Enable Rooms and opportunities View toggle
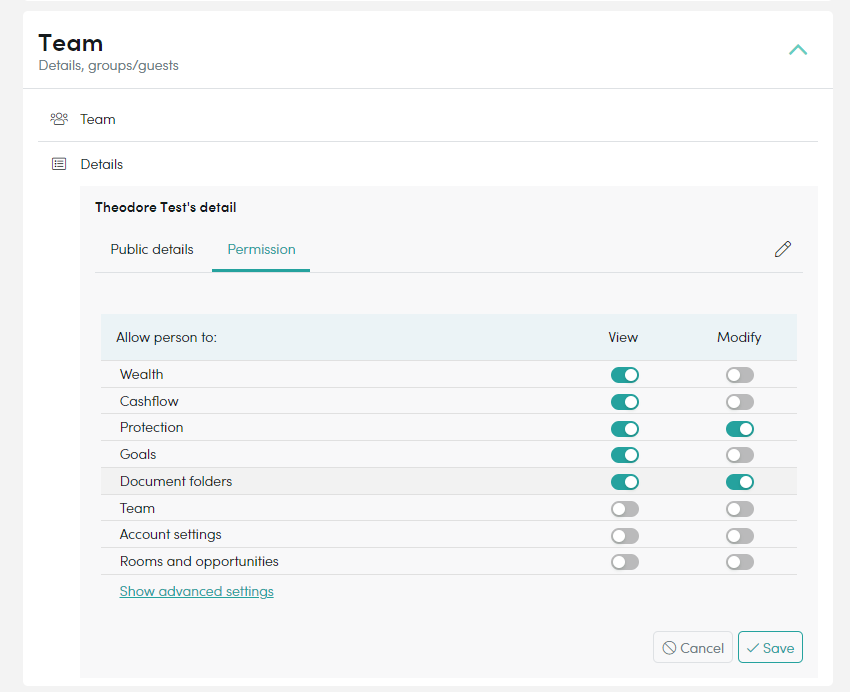 (x=624, y=562)
